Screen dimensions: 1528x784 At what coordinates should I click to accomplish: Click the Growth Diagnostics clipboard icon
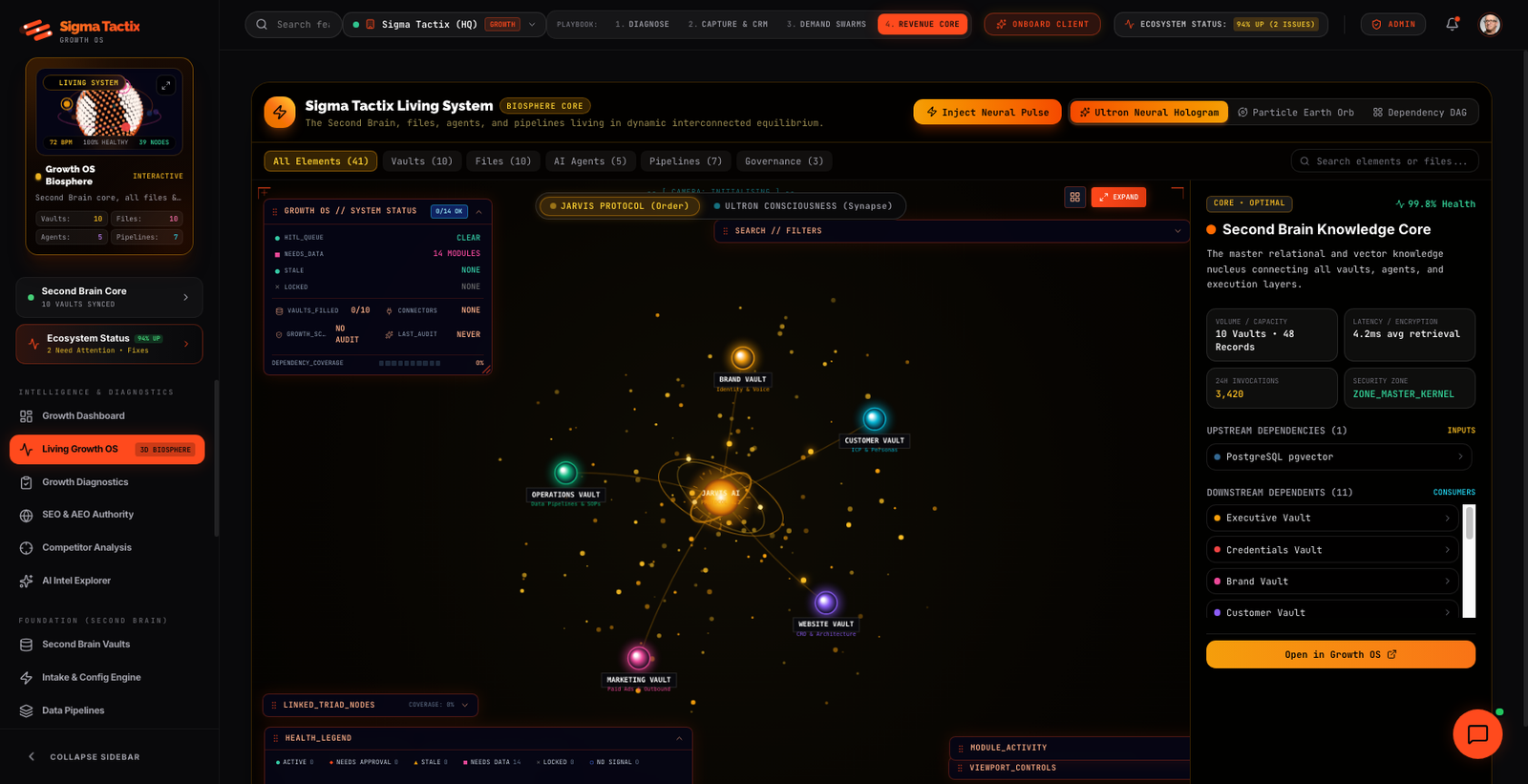(26, 482)
